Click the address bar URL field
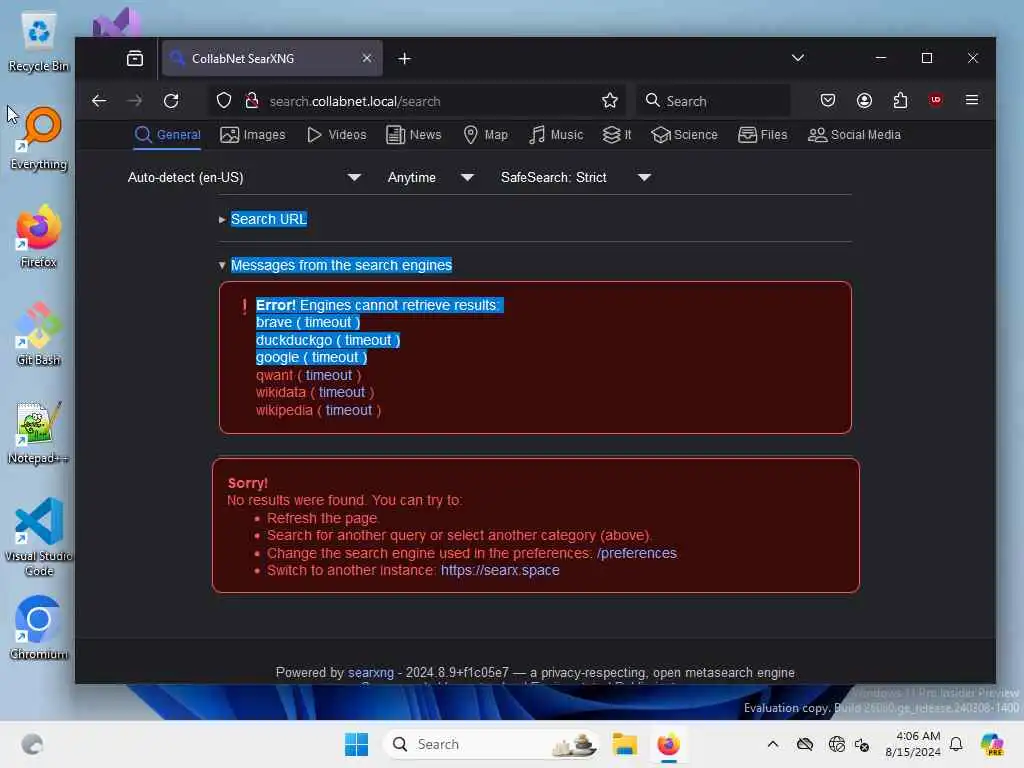 [418, 101]
